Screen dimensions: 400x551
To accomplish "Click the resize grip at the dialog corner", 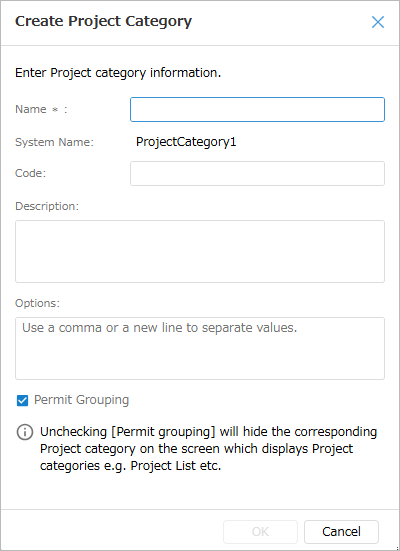I will point(397,548).
